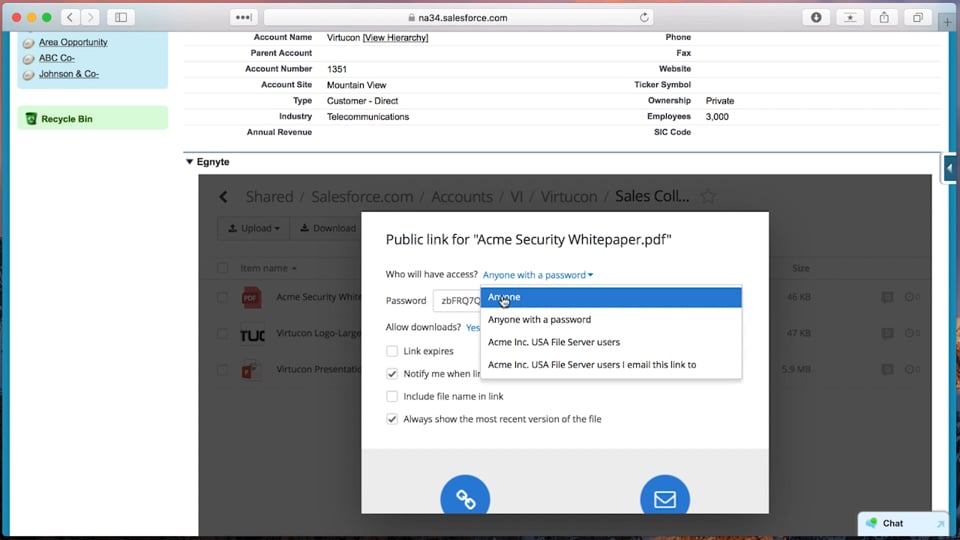
Task: Click the Recycle Bin icon in sidebar
Action: pyautogui.click(x=31, y=119)
